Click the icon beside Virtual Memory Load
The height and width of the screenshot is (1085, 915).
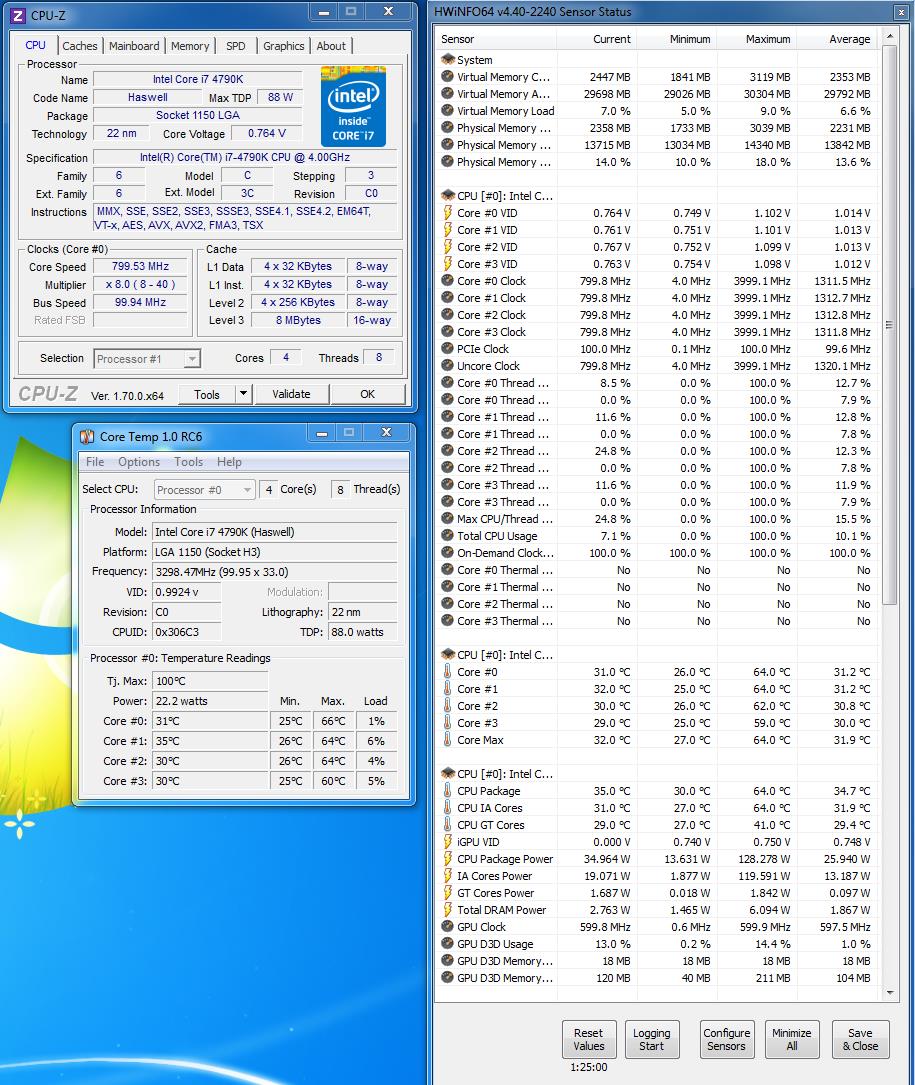click(x=448, y=111)
